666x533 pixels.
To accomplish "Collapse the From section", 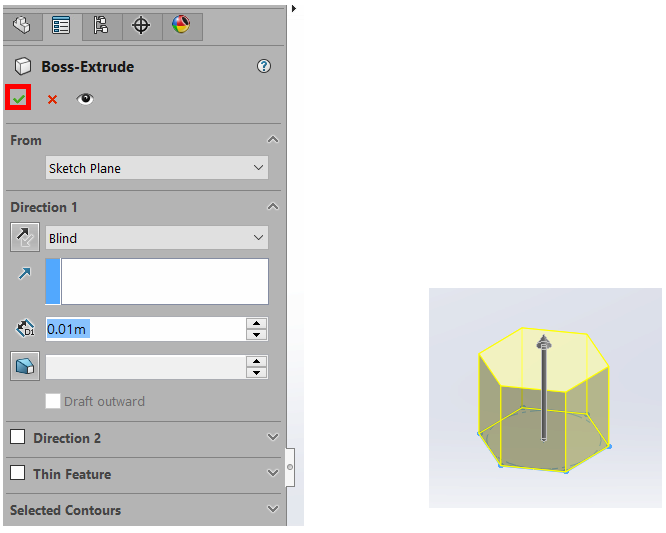I will (x=273, y=140).
